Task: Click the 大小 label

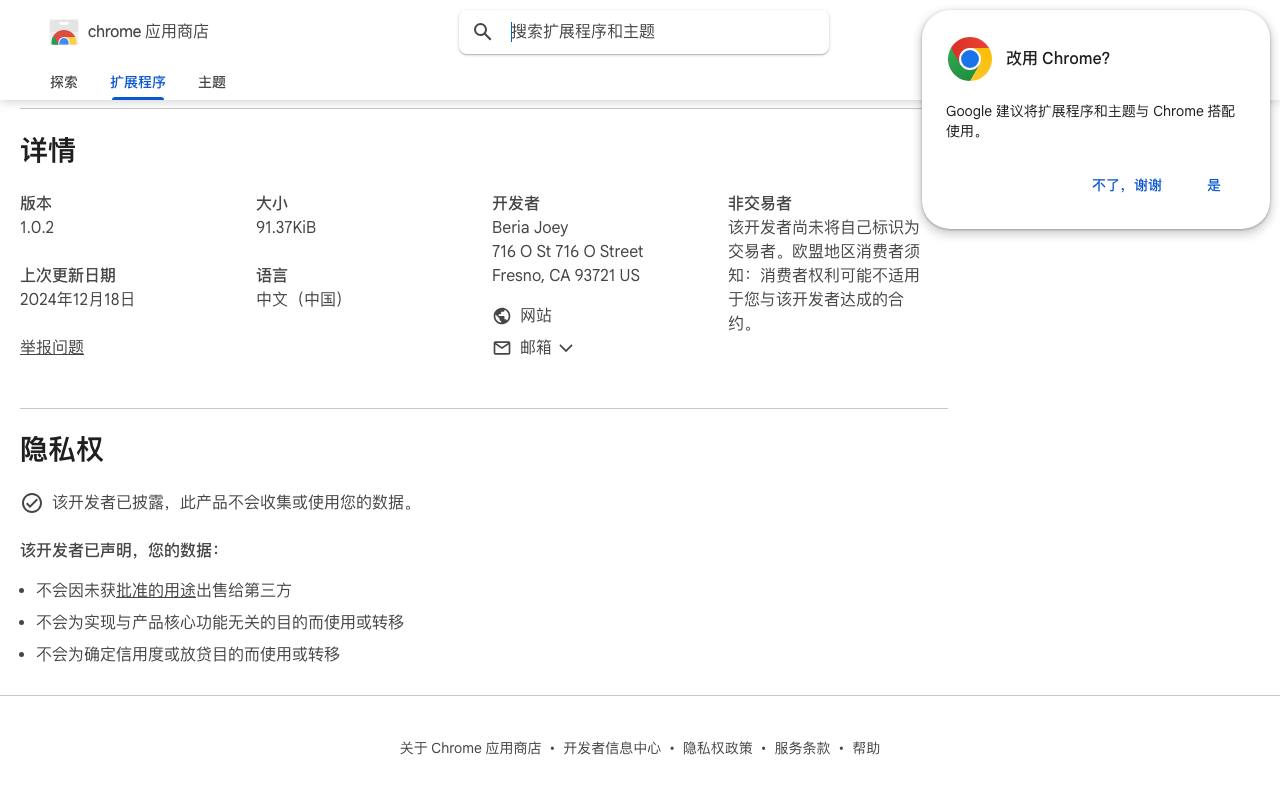Action: (272, 204)
